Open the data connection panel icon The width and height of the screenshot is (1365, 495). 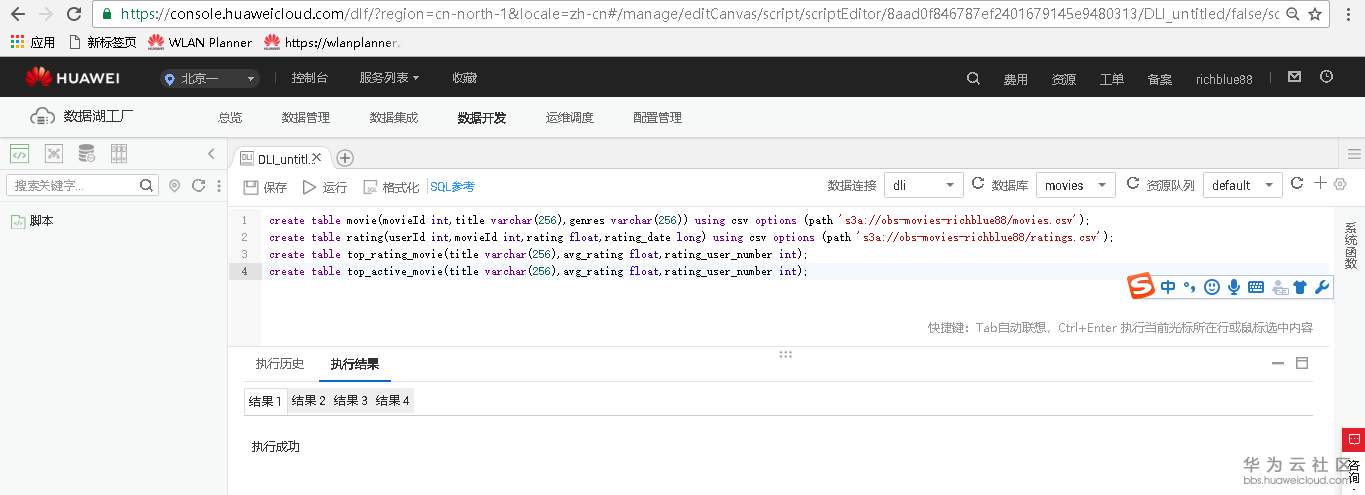click(x=86, y=154)
